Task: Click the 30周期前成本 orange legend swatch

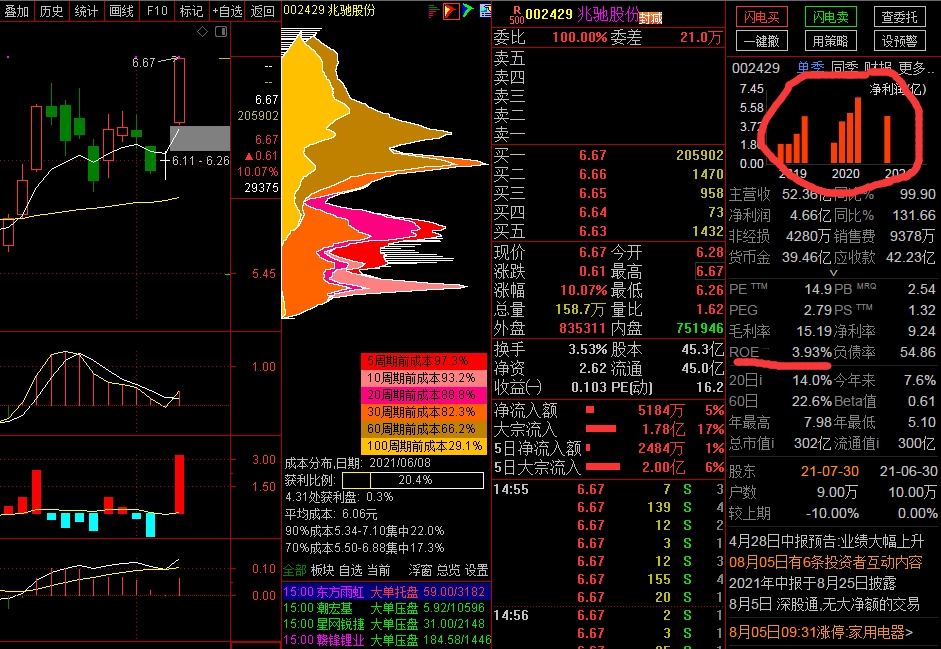Action: coord(424,412)
